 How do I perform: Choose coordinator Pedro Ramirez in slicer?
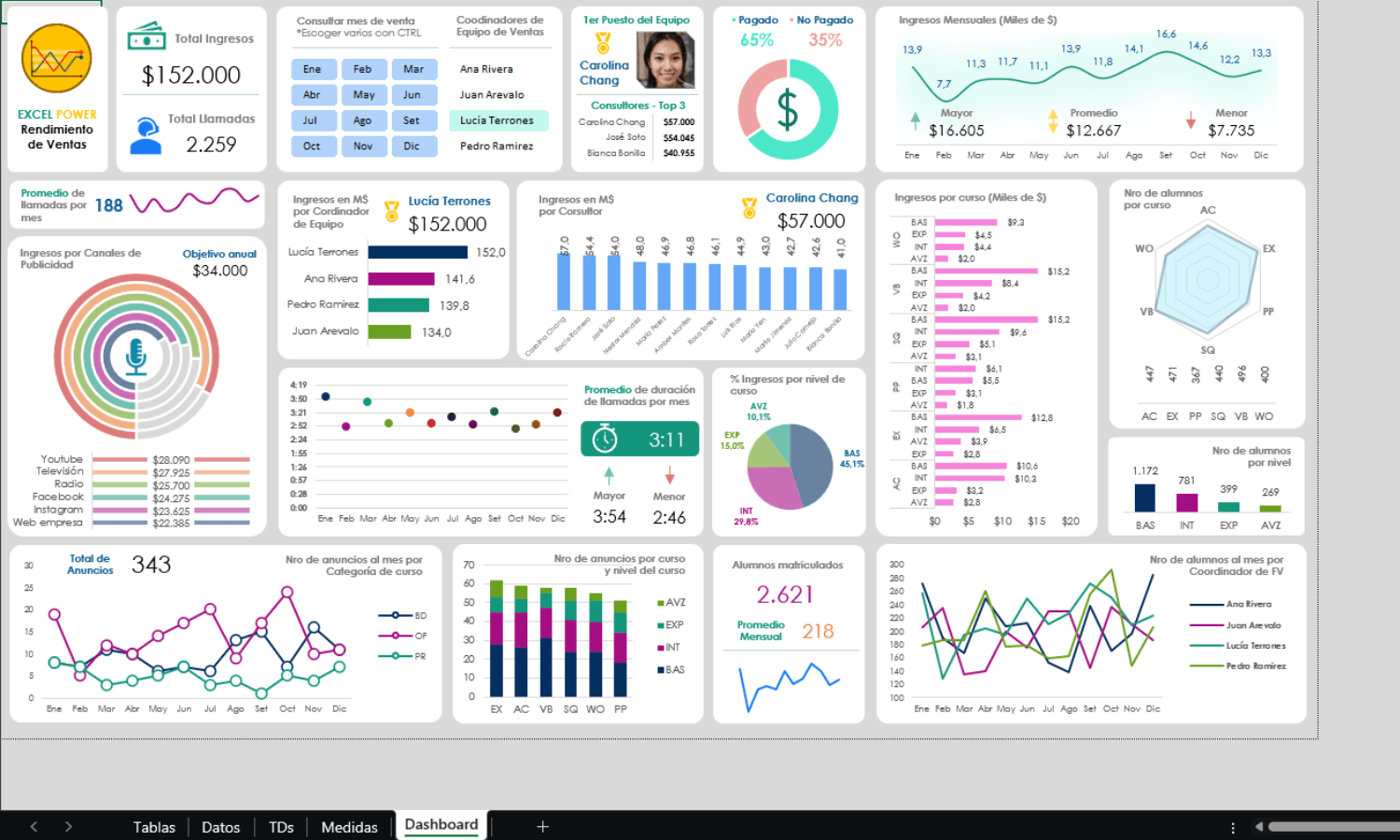(x=498, y=146)
